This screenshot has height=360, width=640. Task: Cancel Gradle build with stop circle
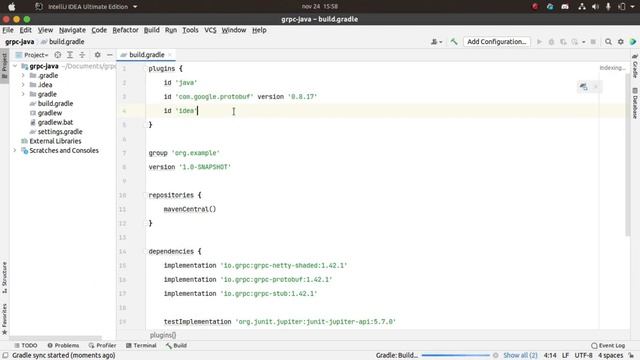click(x=496, y=356)
